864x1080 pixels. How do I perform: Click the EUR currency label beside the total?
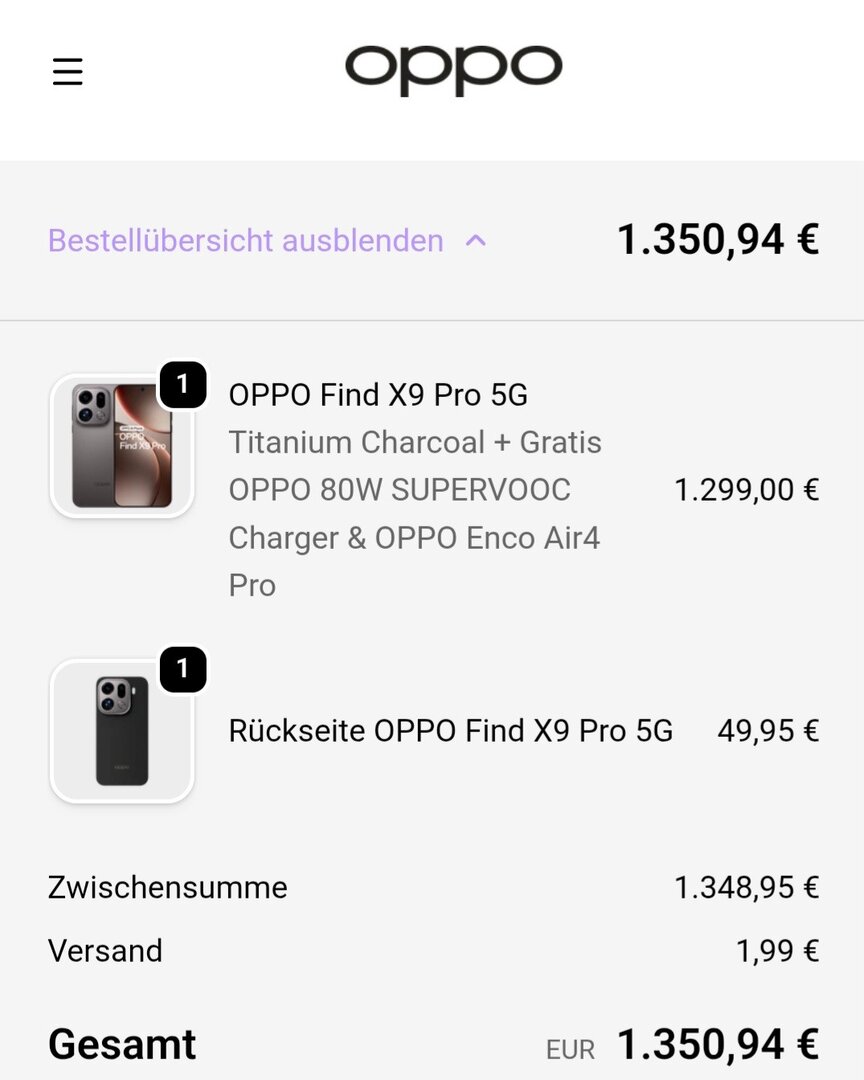point(570,1049)
